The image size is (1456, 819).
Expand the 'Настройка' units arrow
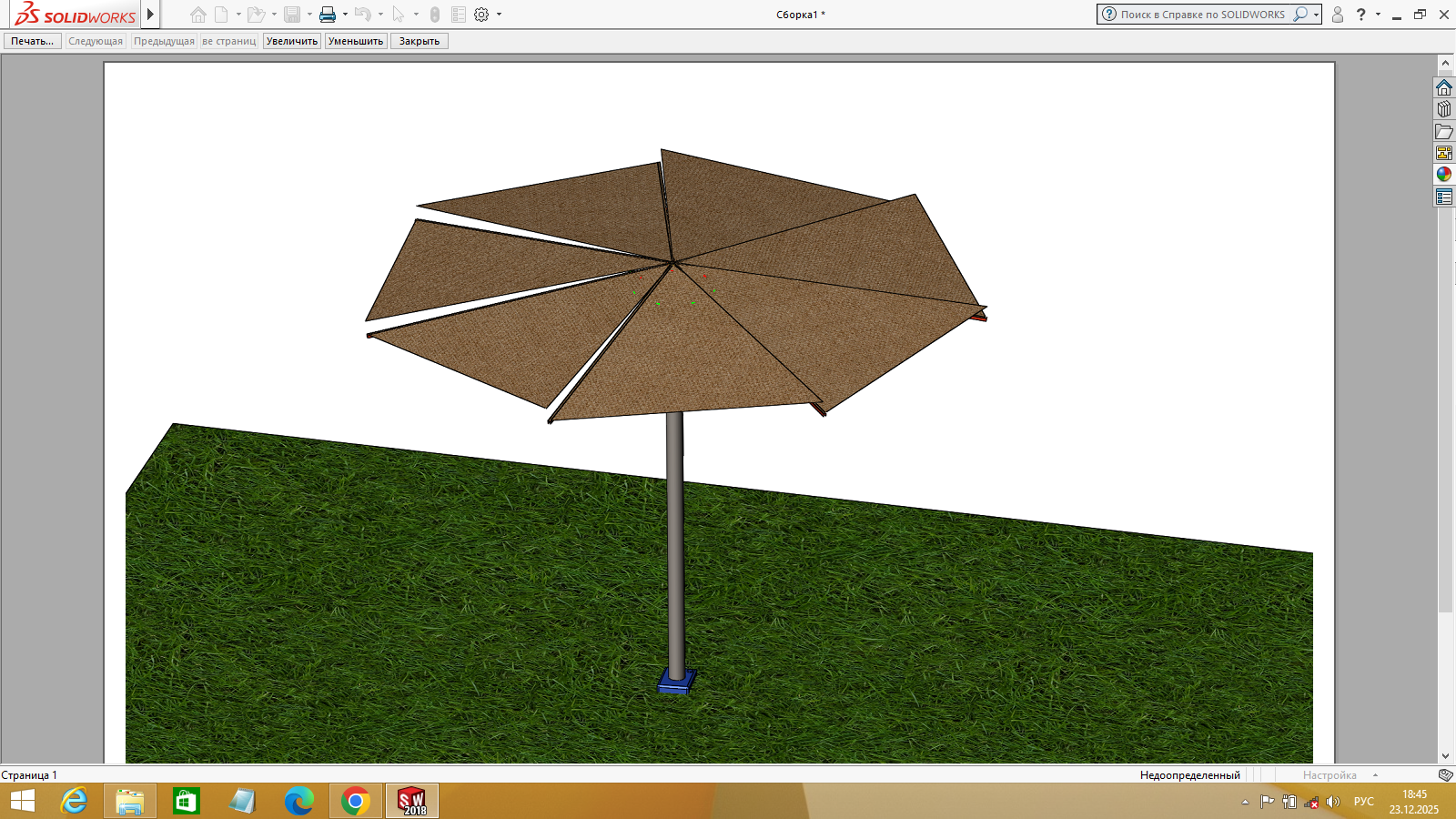1375,775
